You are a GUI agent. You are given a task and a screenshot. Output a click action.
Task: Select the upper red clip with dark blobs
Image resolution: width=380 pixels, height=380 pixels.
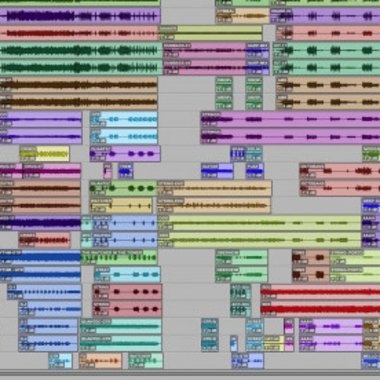coord(127,292)
